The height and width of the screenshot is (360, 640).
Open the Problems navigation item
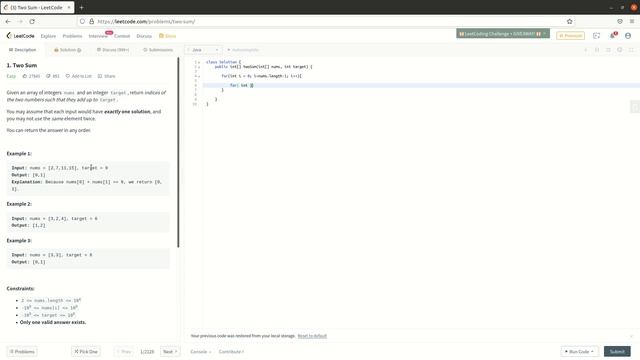[x=72, y=36]
